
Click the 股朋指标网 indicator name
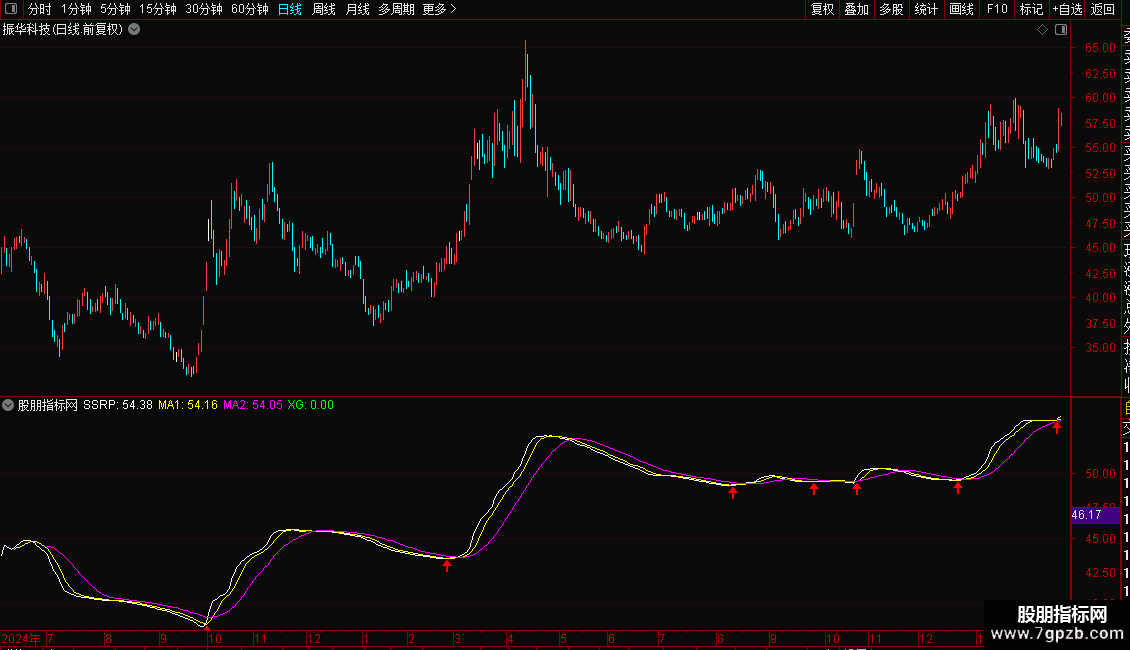[48, 405]
